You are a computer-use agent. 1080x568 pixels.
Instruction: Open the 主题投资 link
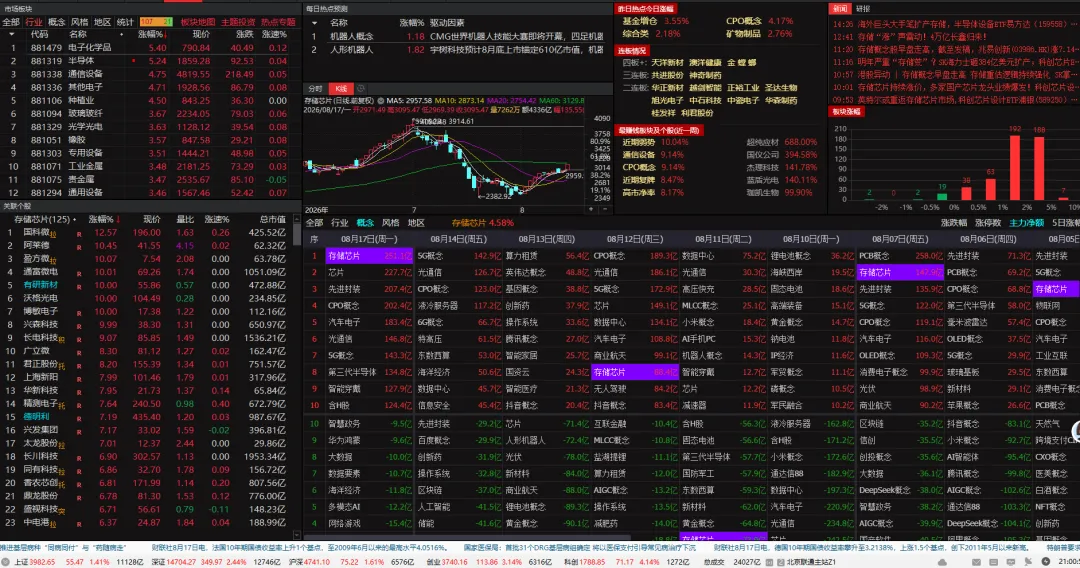[238, 22]
